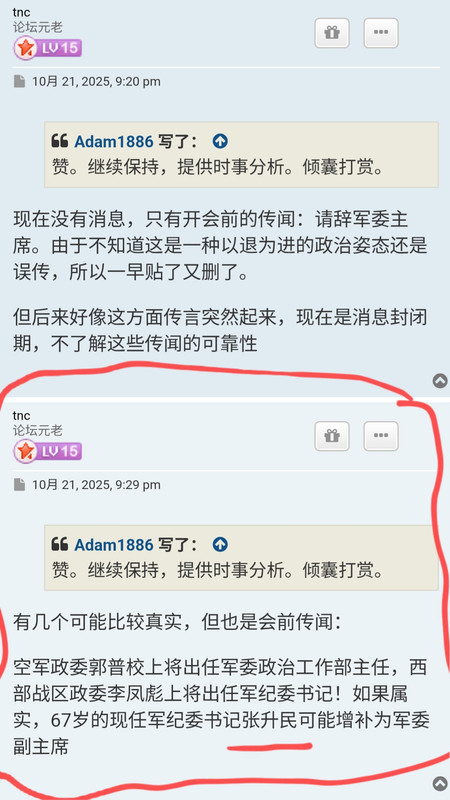The width and height of the screenshot is (450, 800).
Task: Open the three-dots menu on the 9:20 pm post
Action: [381, 33]
